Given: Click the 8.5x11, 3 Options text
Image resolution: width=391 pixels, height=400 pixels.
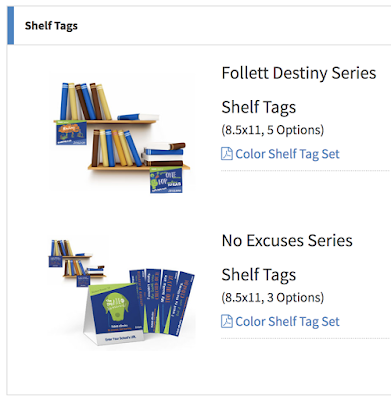Looking at the screenshot, I should click(x=273, y=297).
